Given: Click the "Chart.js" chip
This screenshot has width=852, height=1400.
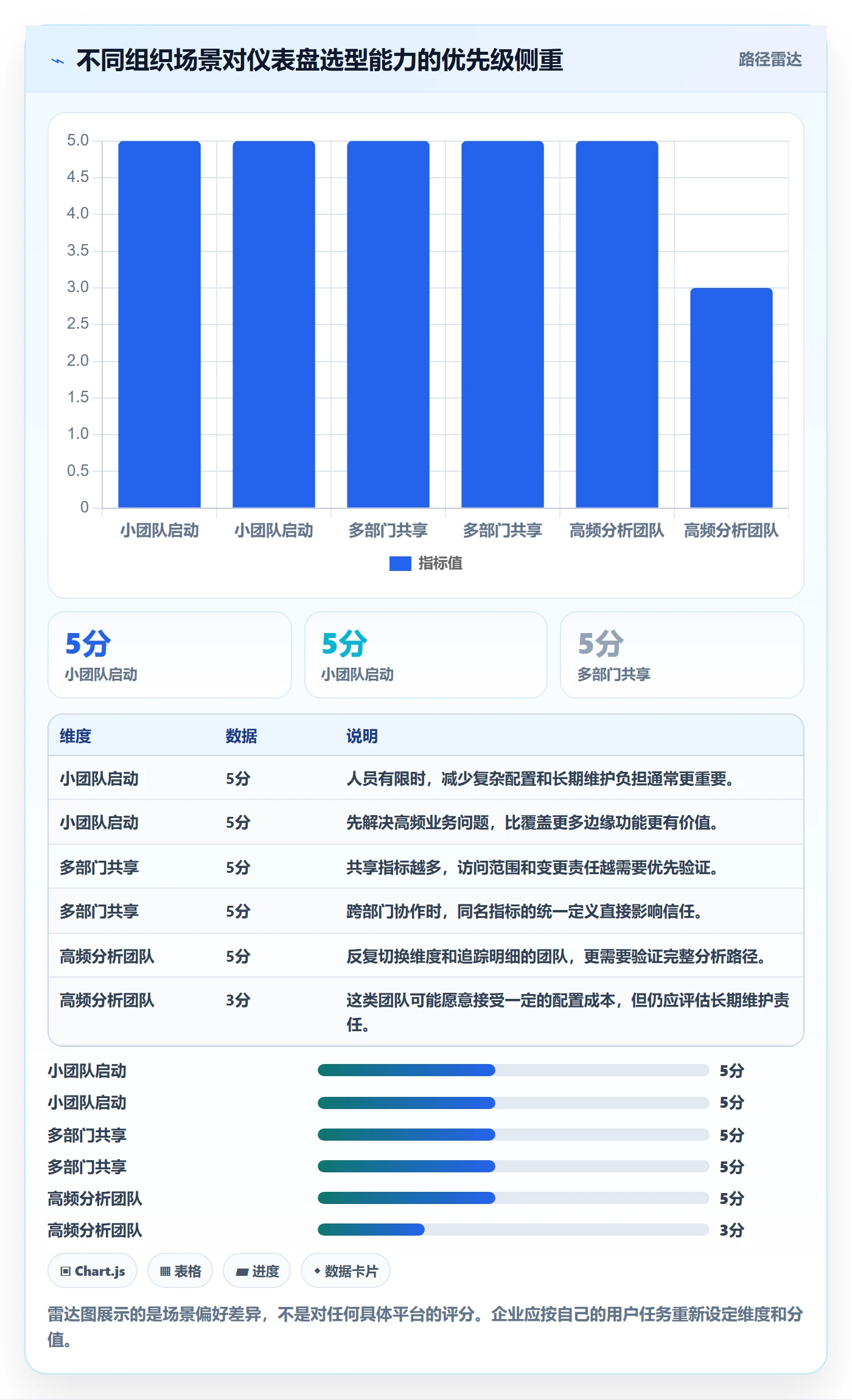Looking at the screenshot, I should tap(93, 1271).
